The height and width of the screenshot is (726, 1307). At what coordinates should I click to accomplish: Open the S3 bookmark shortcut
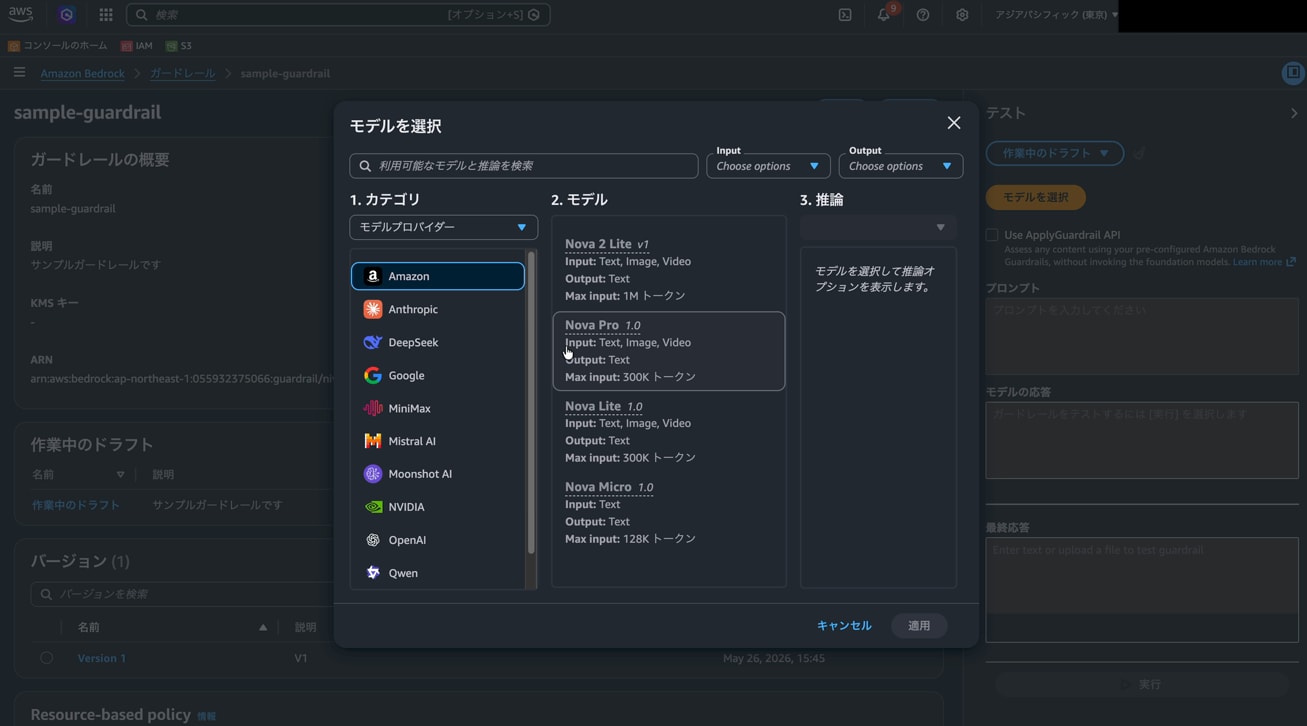coord(179,46)
